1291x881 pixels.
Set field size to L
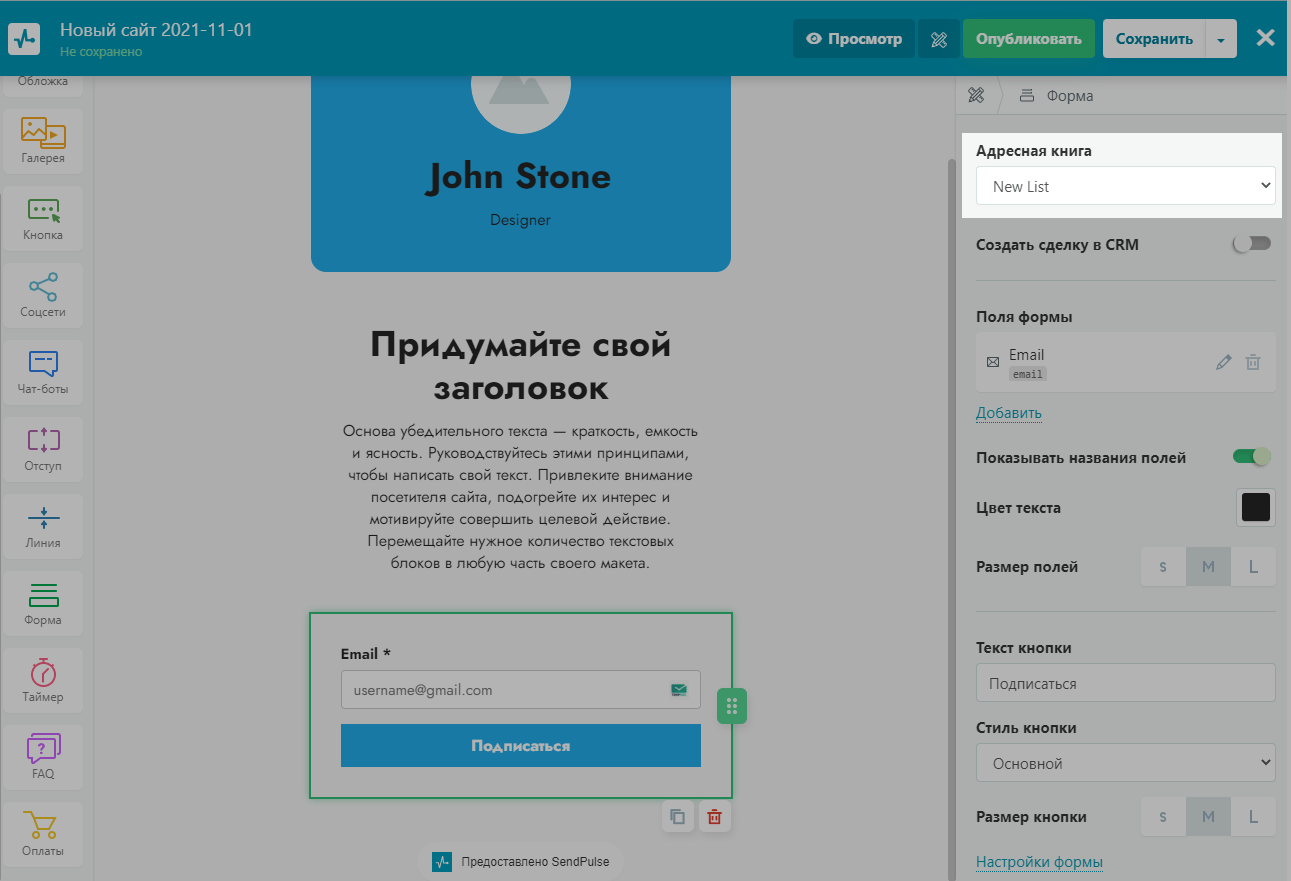tap(1253, 567)
